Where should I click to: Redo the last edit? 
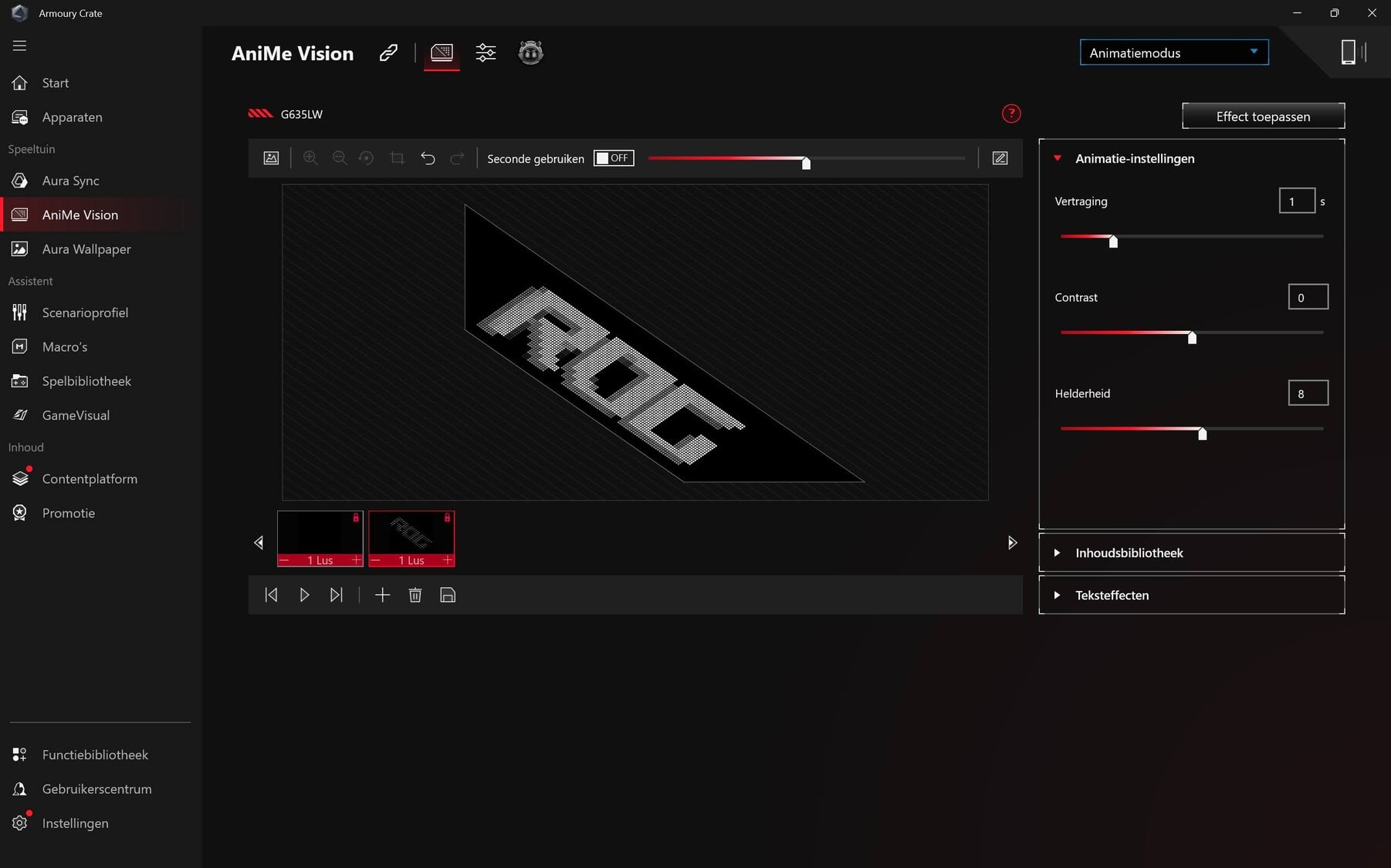point(457,158)
